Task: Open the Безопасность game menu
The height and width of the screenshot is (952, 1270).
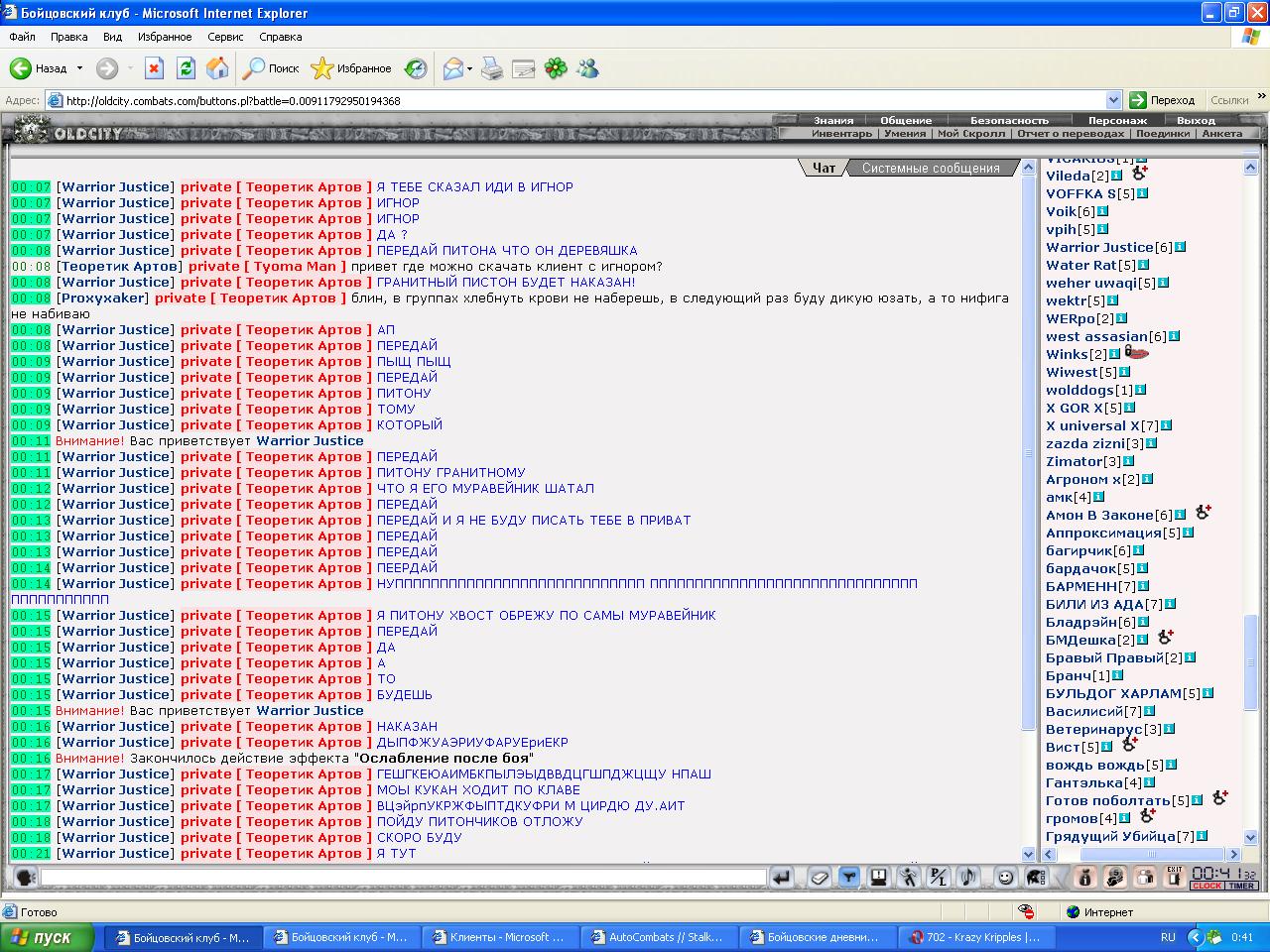Action: click(x=1009, y=120)
